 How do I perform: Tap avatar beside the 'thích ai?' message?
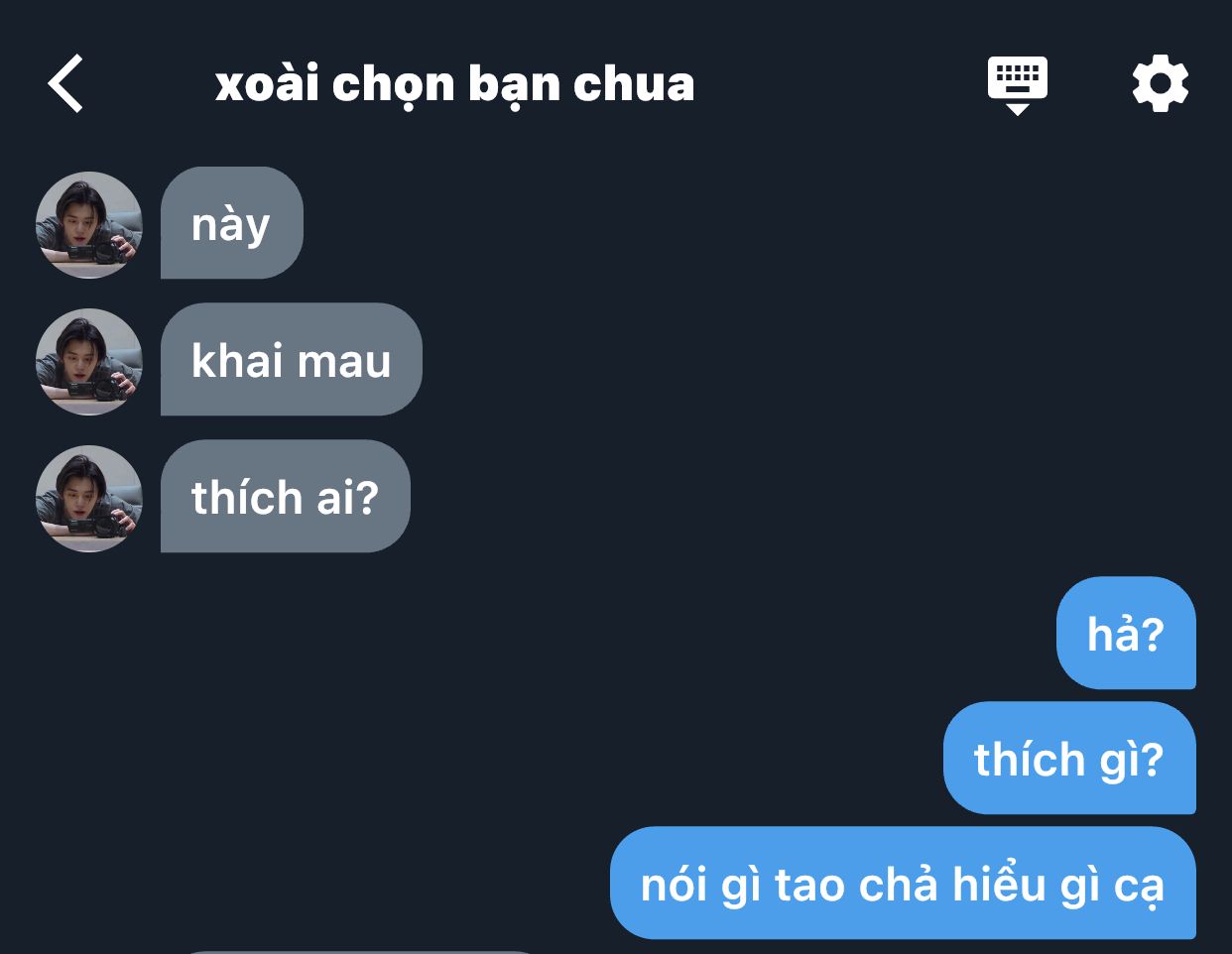[89, 498]
